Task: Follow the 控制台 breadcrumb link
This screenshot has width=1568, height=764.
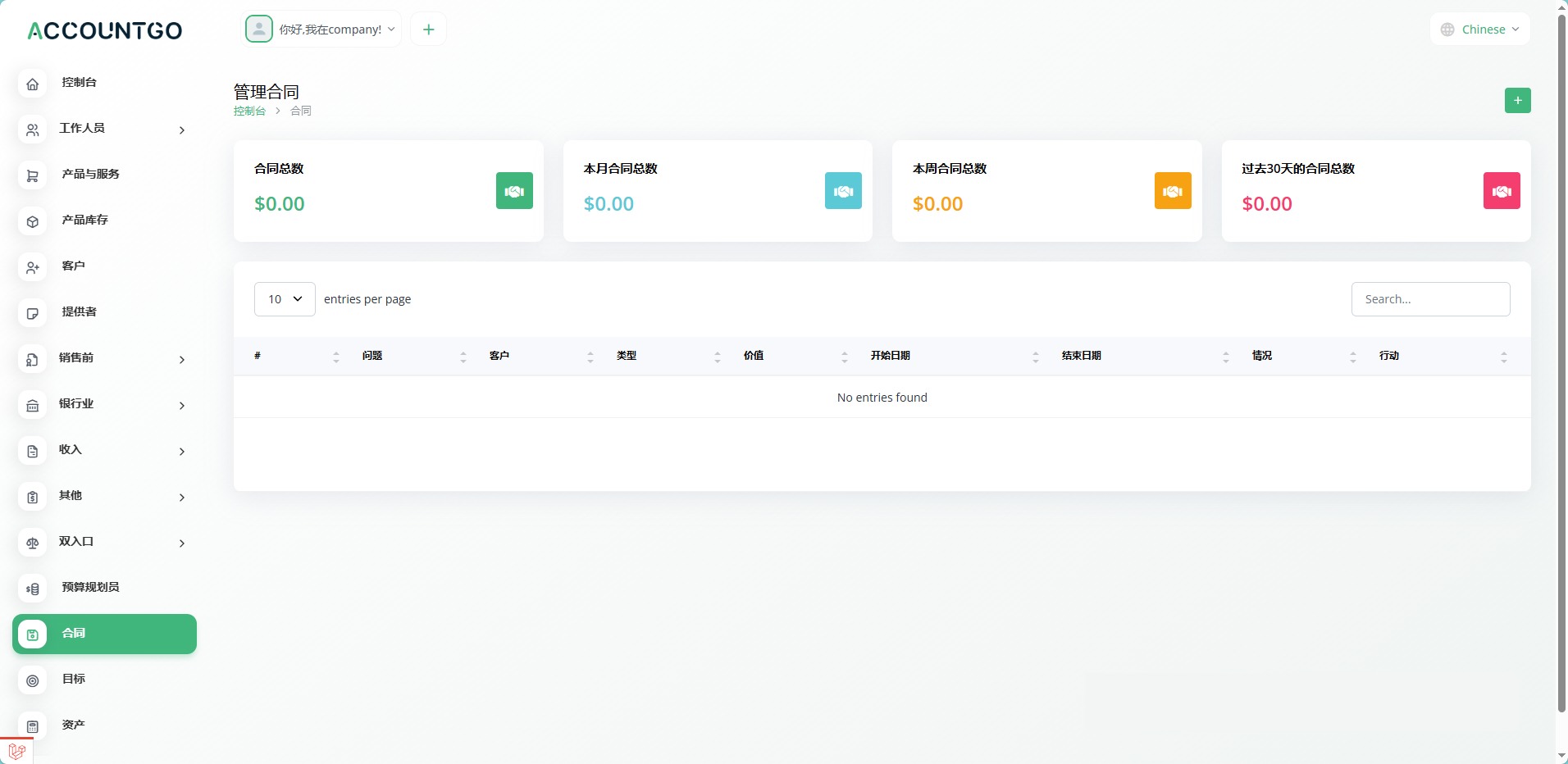Action: [249, 111]
